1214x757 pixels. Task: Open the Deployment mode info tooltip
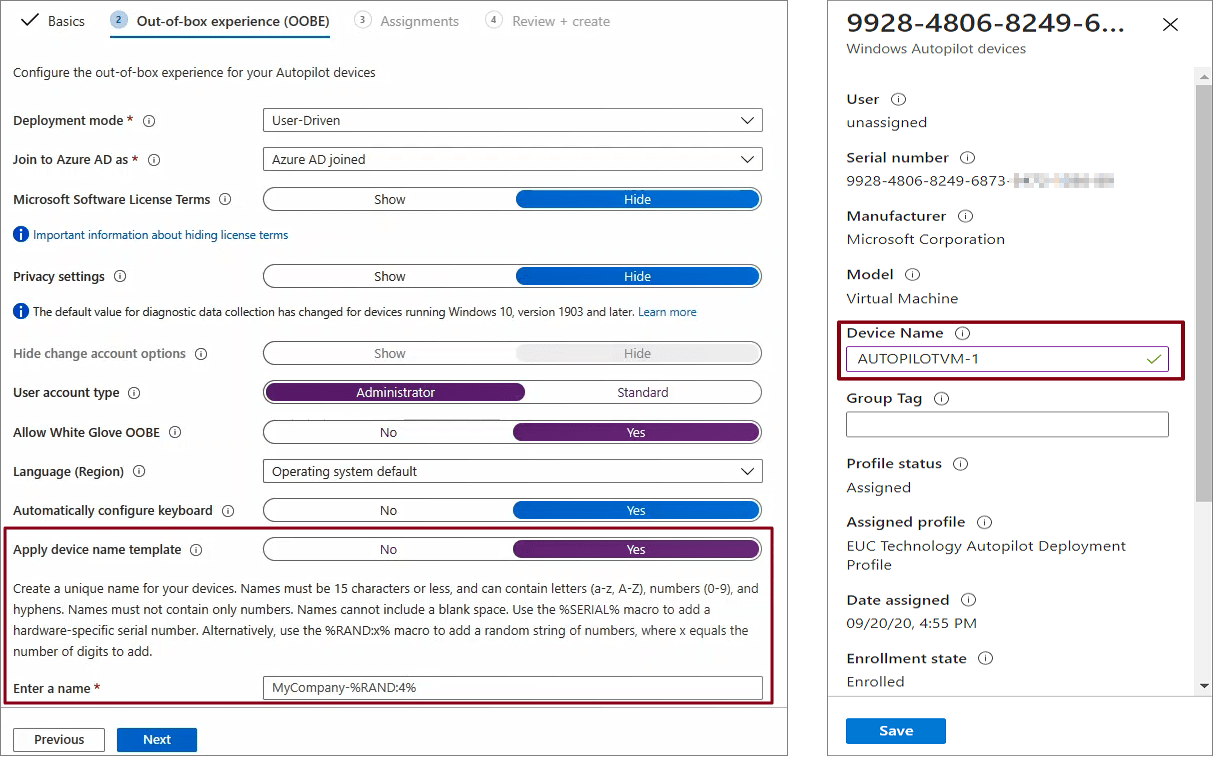tap(149, 120)
